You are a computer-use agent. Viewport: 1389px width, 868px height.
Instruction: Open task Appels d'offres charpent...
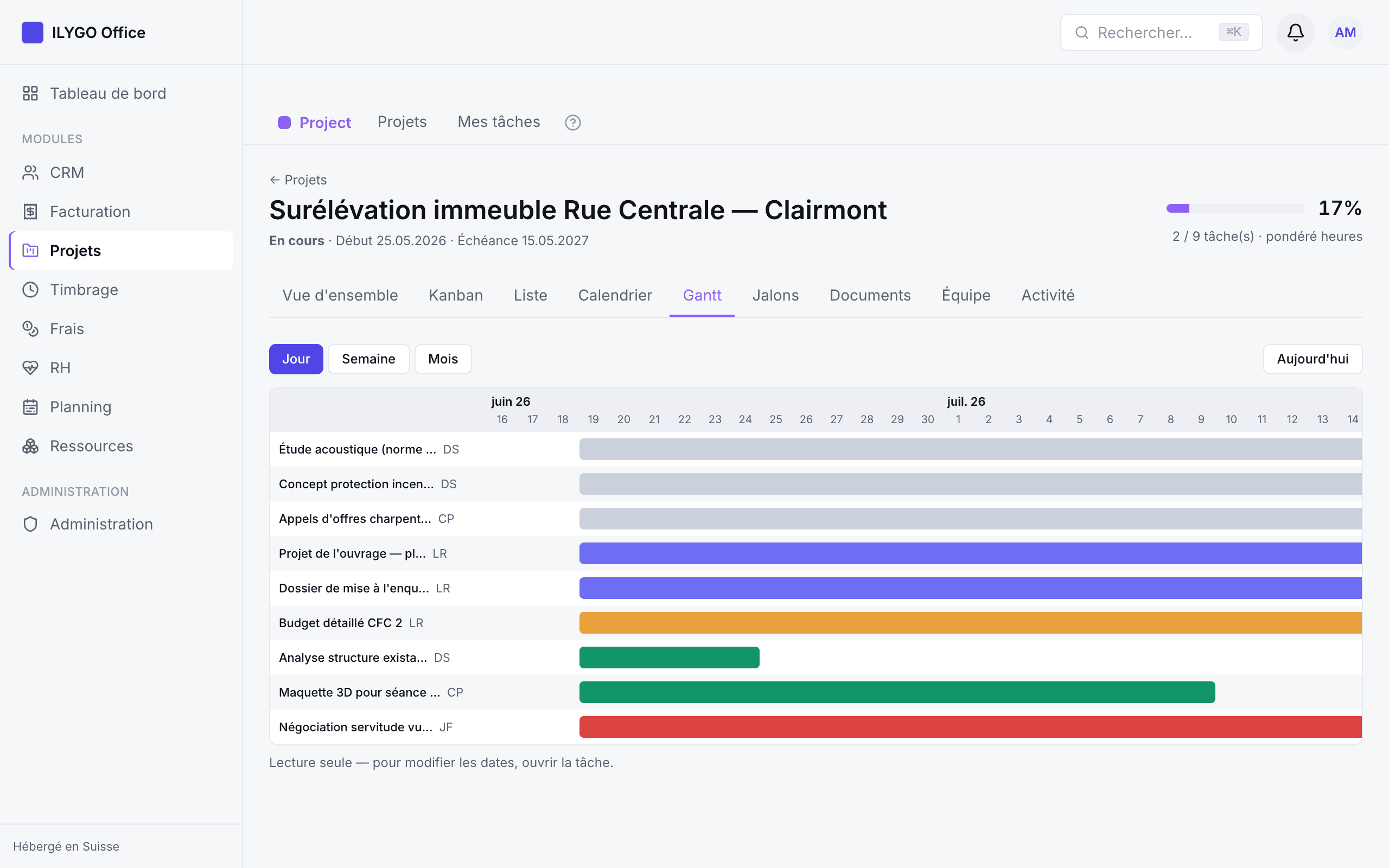pyautogui.click(x=355, y=519)
